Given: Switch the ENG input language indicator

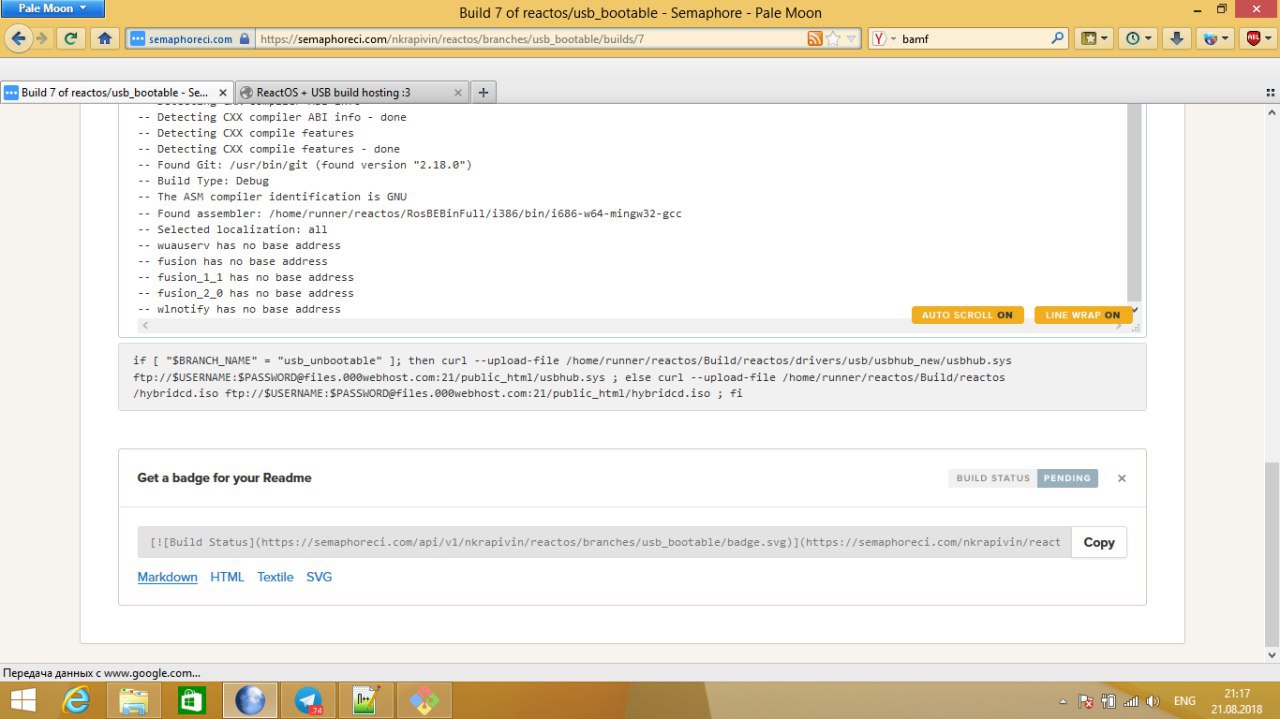Looking at the screenshot, I should [1185, 701].
